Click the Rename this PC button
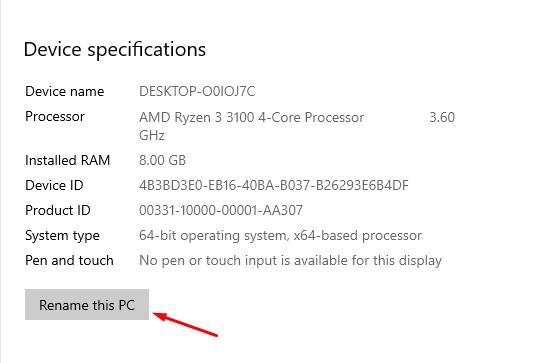Screen dimensions: 545x363 (x=87, y=305)
